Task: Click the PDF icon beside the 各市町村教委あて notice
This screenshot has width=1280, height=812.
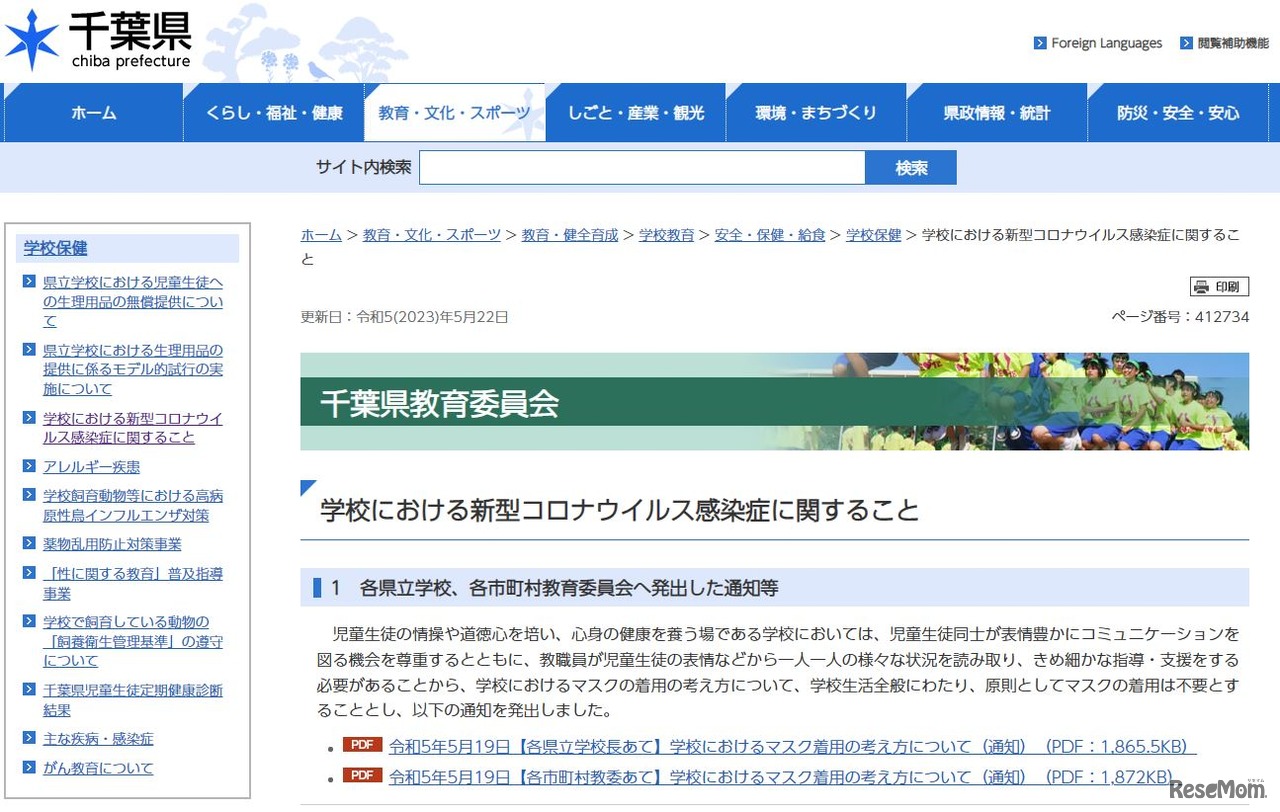Action: point(361,776)
